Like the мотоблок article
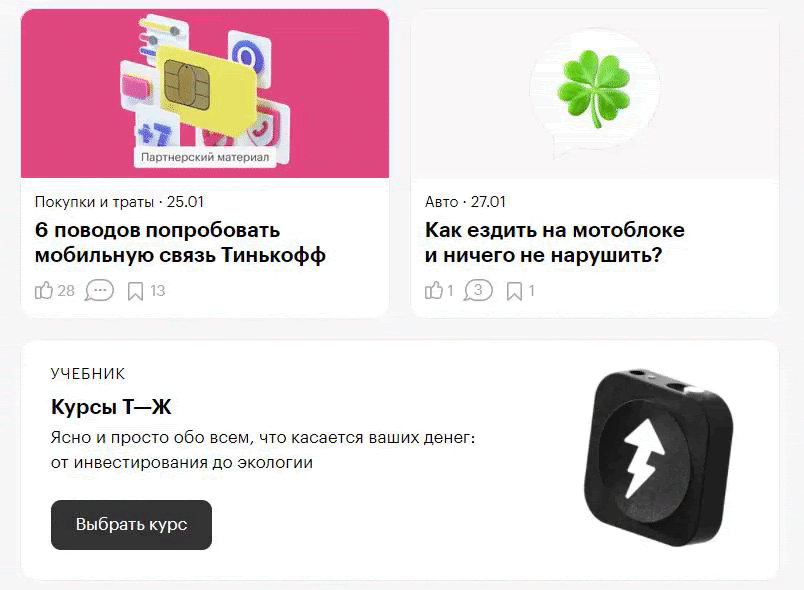Viewport: 804px width, 590px height. [x=434, y=291]
